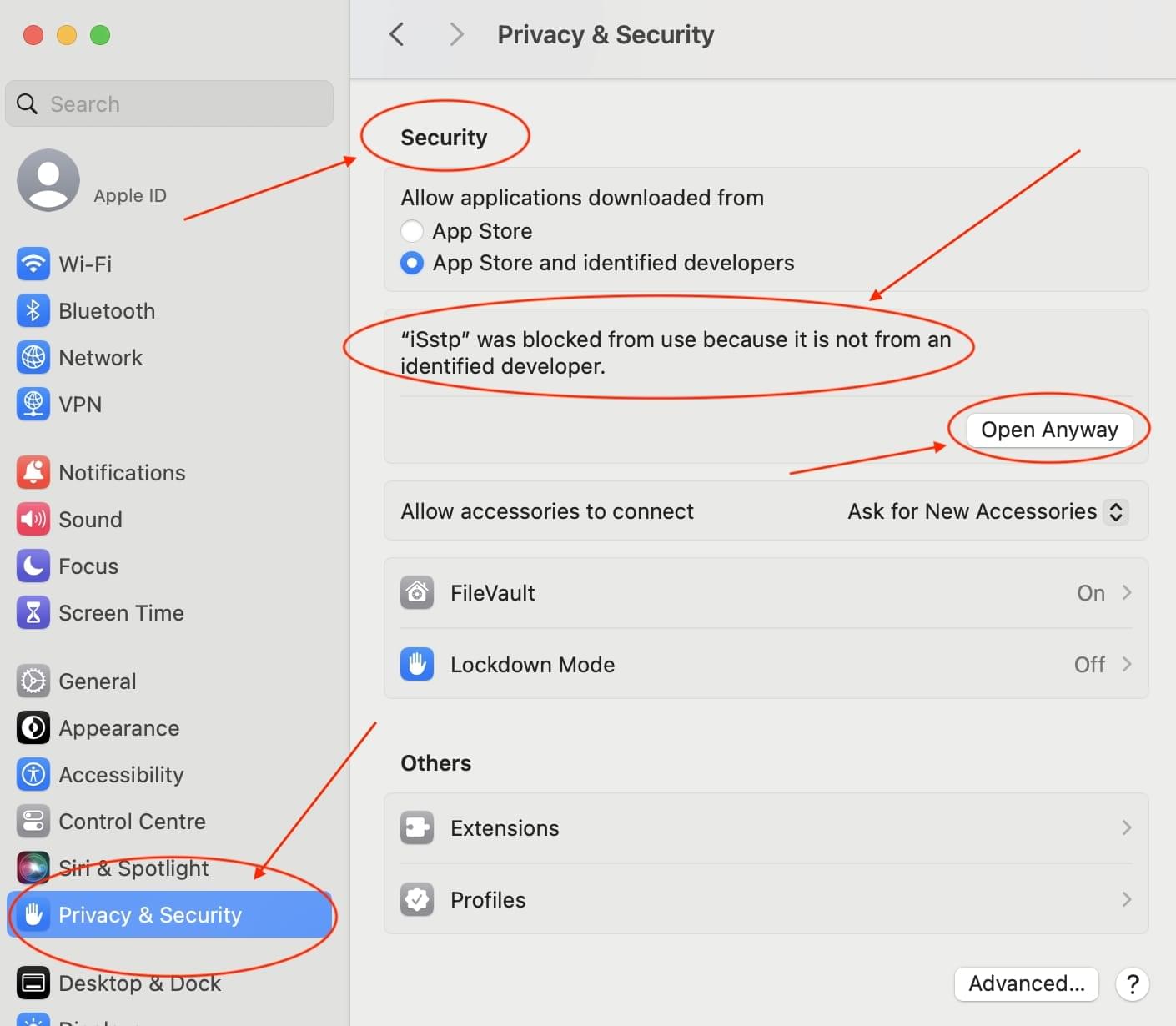Expand Lockdown Mode row chevron
This screenshot has height=1026, width=1176.
click(1127, 665)
